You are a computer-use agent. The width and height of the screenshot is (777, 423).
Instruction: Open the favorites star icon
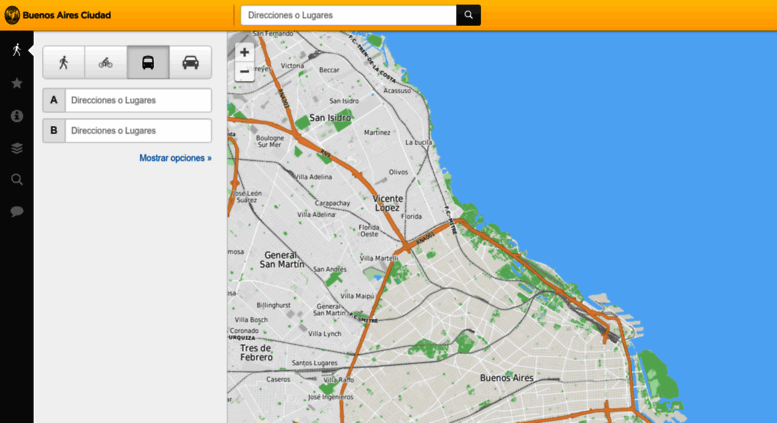[17, 83]
